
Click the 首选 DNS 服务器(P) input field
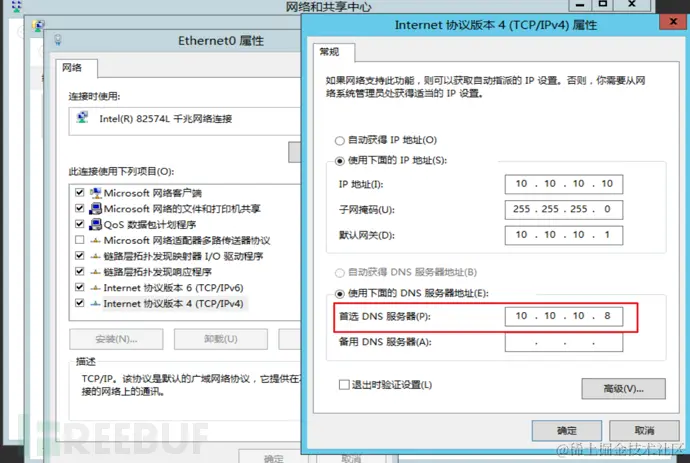pos(564,316)
